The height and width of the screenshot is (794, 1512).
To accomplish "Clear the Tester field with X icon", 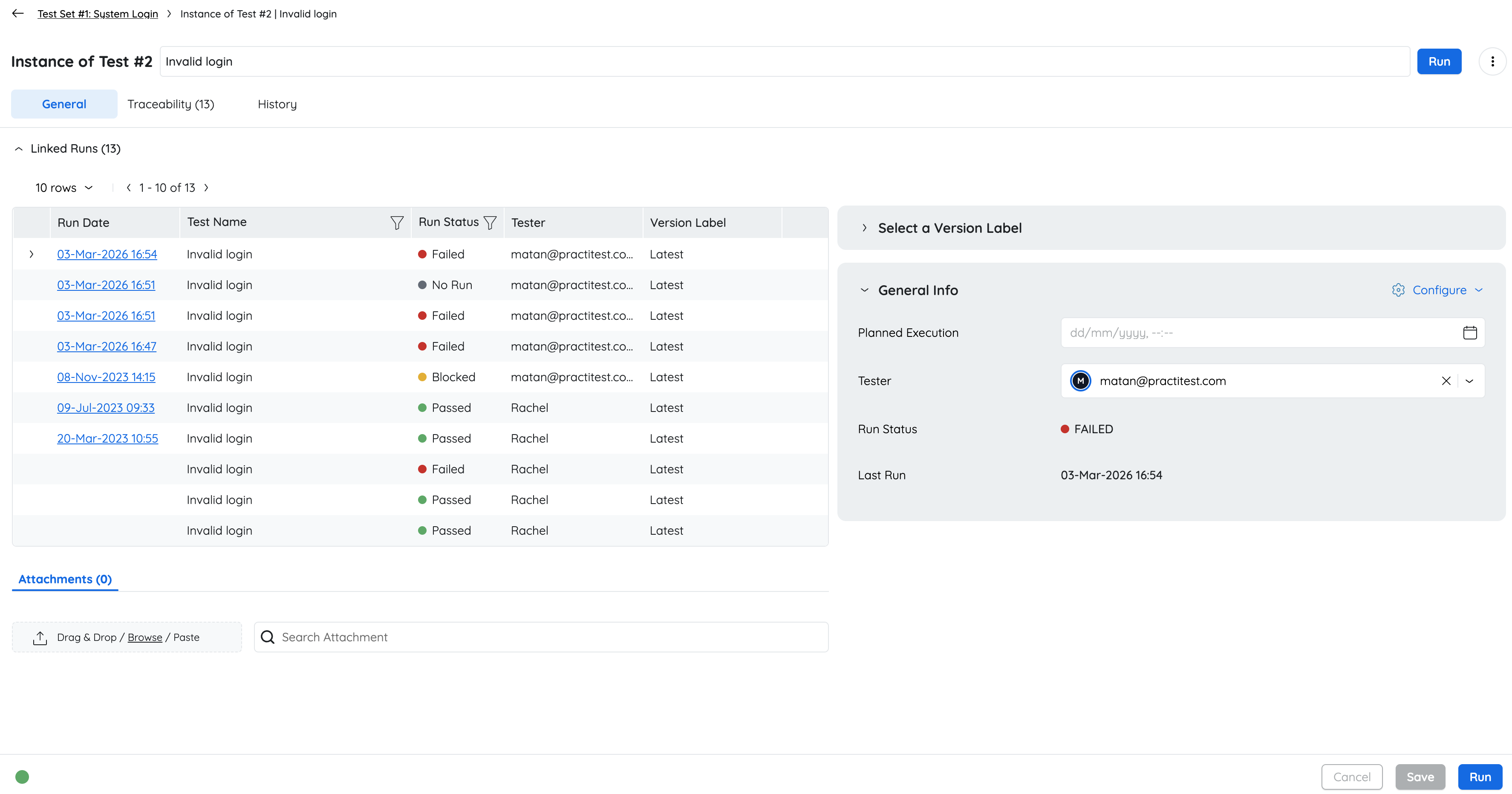I will (1446, 381).
